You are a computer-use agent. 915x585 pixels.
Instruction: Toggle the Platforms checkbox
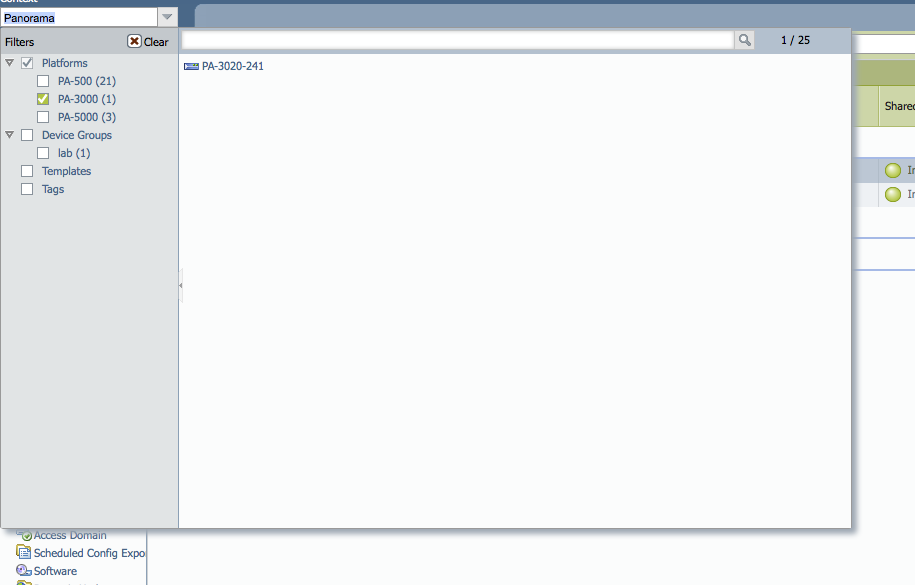(x=27, y=63)
